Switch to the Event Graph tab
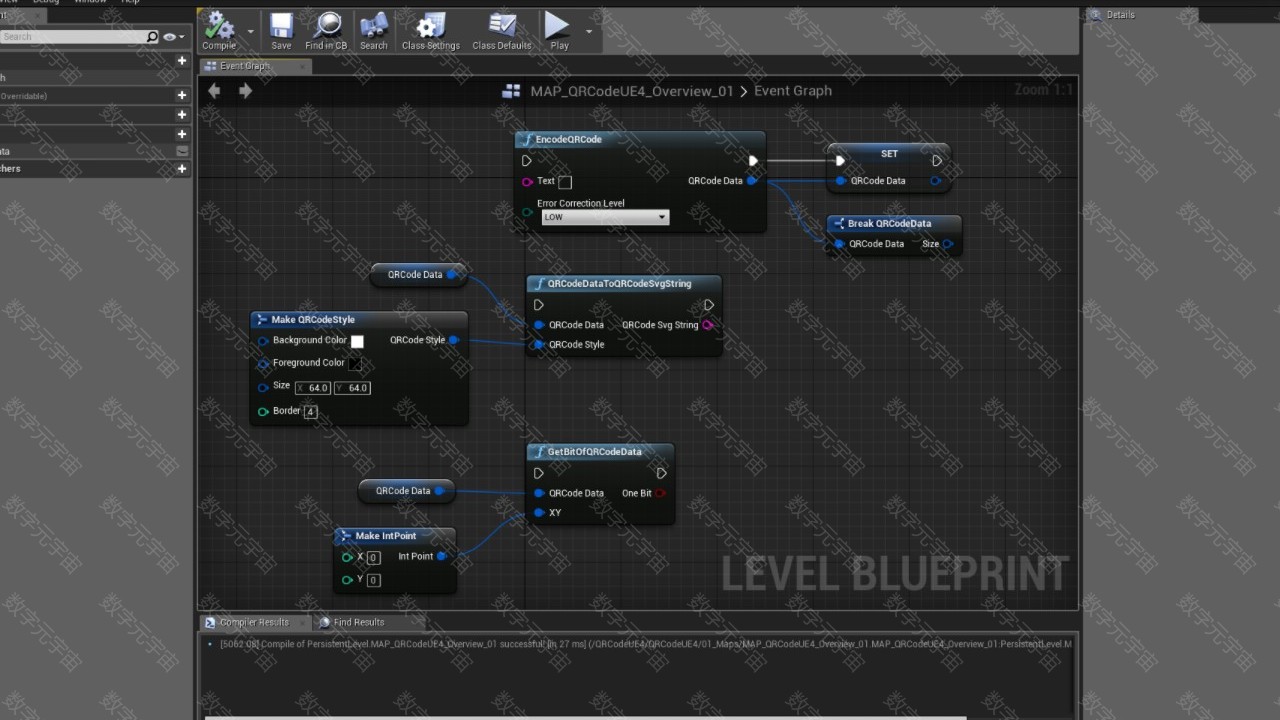The height and width of the screenshot is (720, 1280). pyautogui.click(x=245, y=66)
